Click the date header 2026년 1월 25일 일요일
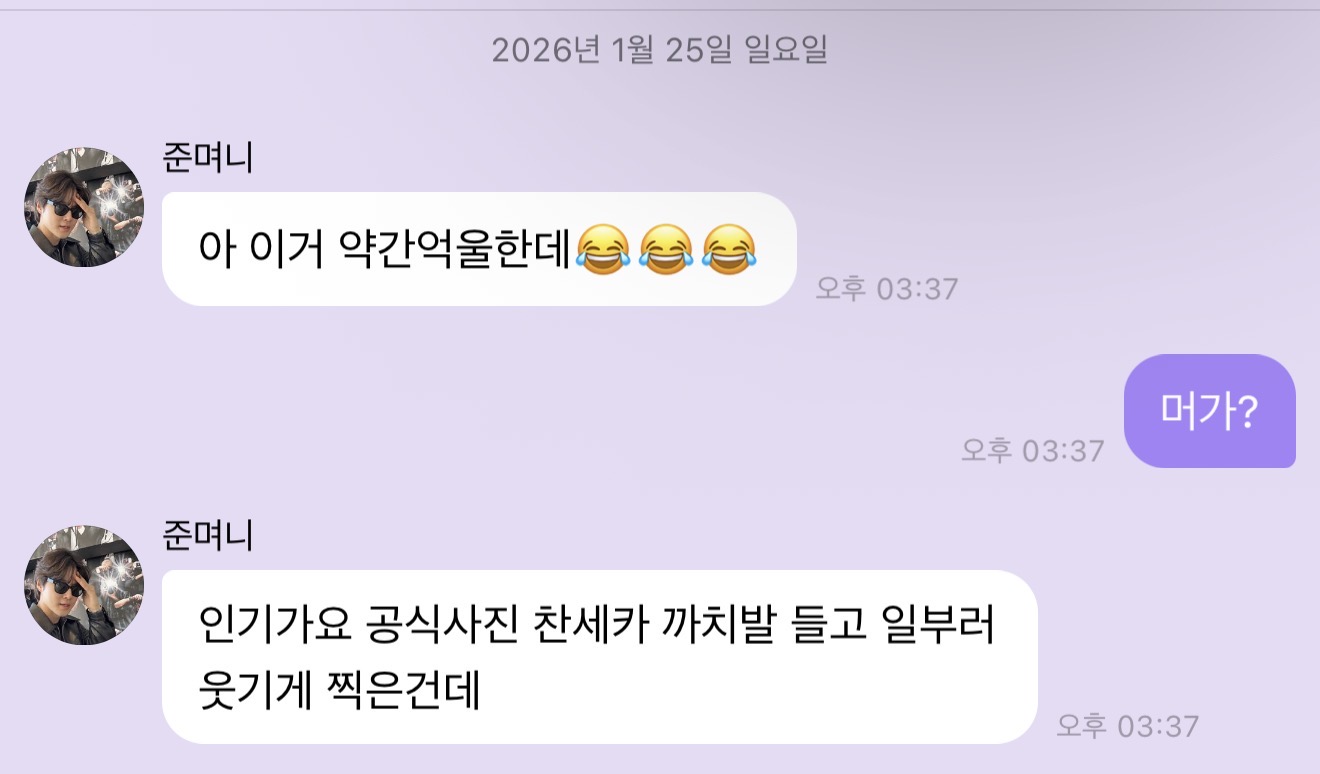 click(x=660, y=50)
